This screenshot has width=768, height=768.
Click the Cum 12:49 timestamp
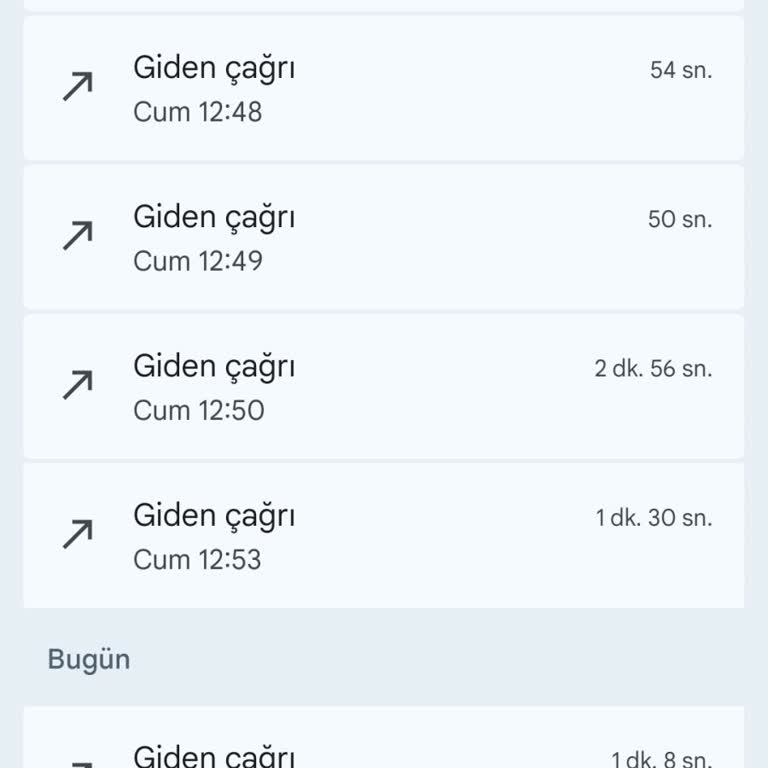click(x=198, y=260)
